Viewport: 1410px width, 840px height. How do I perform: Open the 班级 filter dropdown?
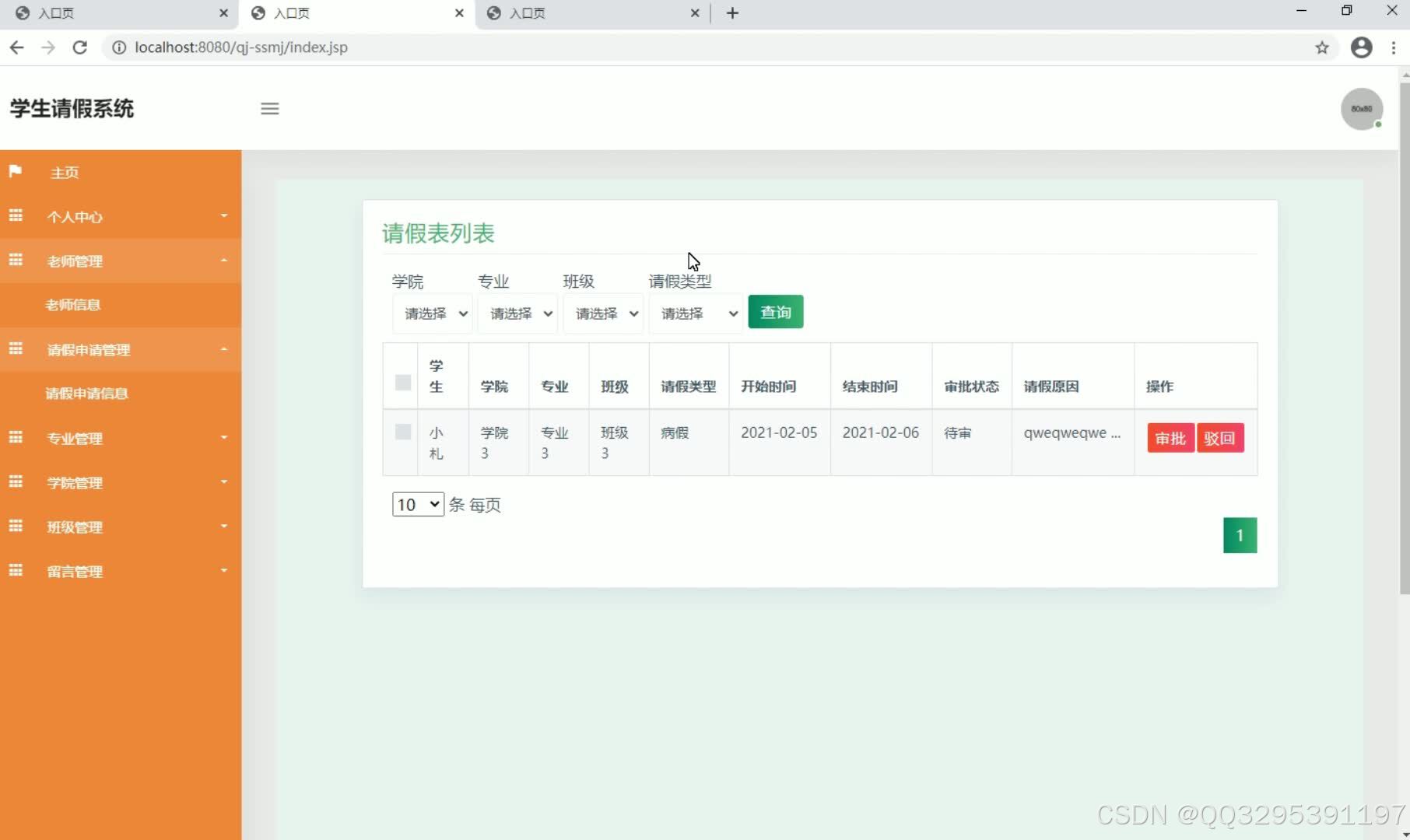tap(603, 313)
